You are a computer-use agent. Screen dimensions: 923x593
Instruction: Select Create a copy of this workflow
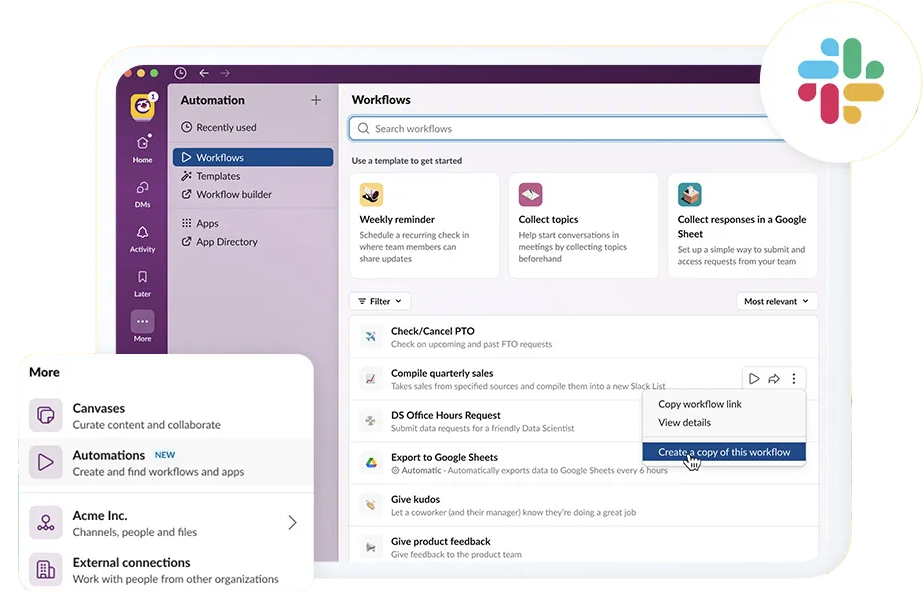tap(724, 452)
